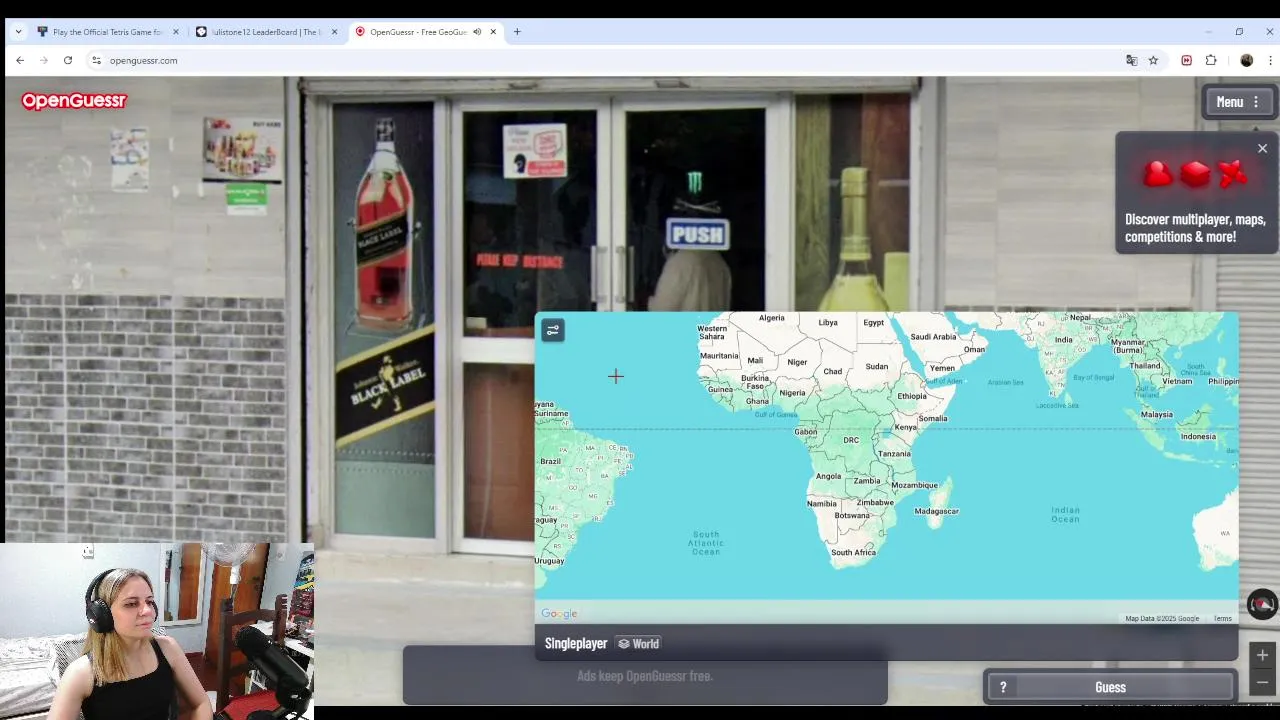1280x720 pixels.
Task: Click the Thailand label on the map
Action: tap(1145, 366)
